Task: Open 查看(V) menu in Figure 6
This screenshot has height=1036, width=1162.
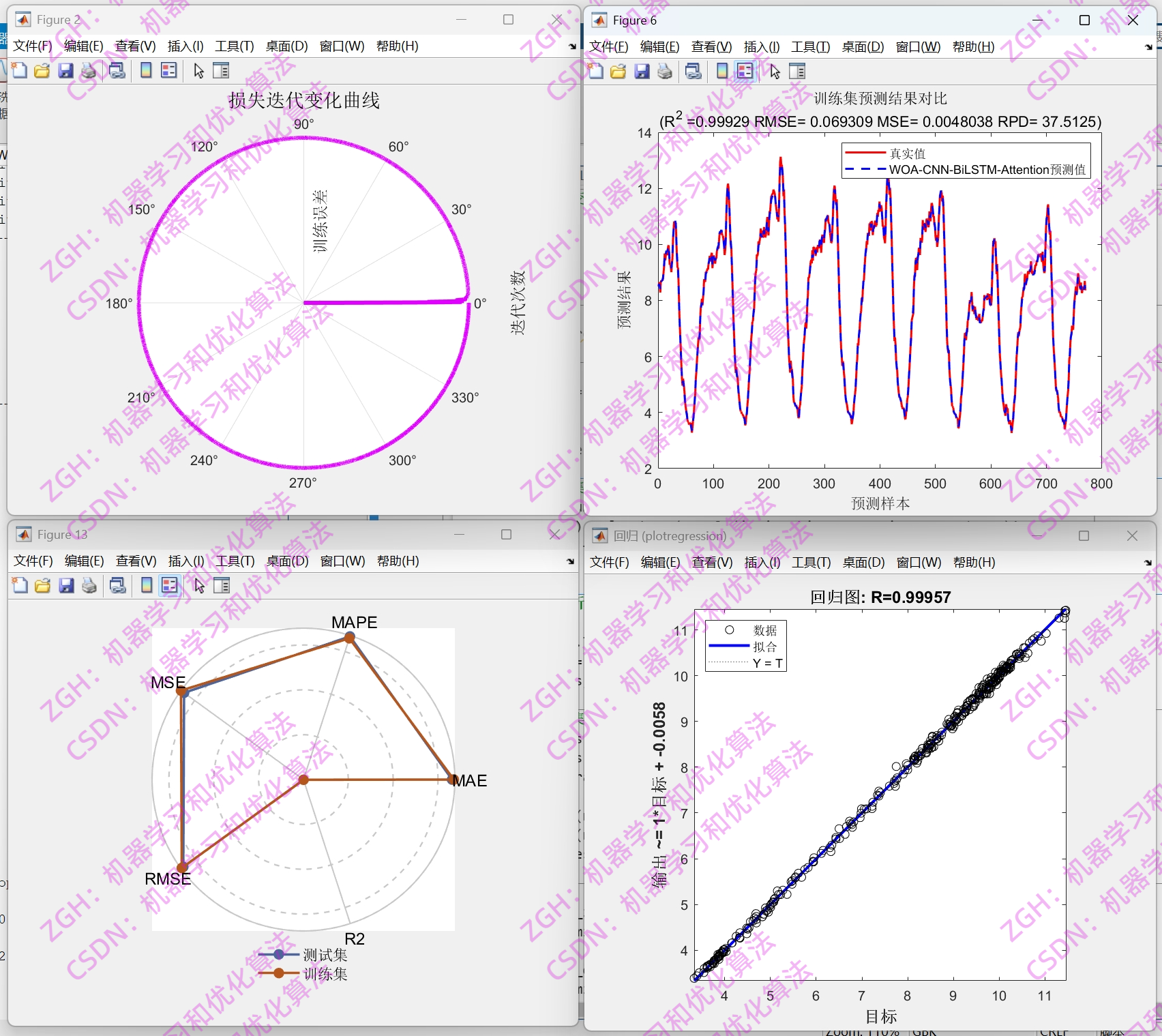Action: 711,46
